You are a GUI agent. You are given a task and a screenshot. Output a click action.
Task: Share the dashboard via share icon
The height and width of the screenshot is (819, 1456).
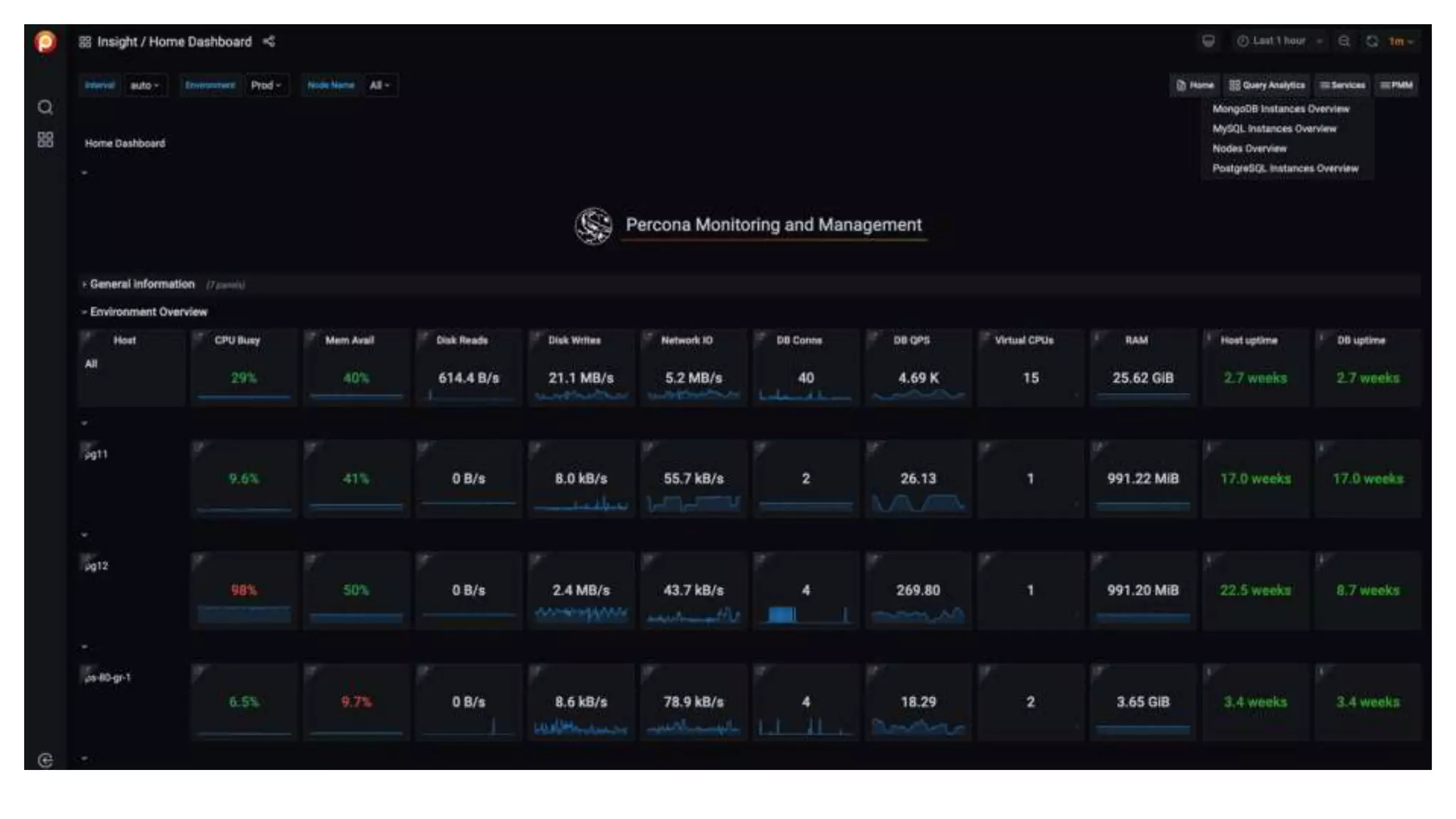tap(269, 42)
